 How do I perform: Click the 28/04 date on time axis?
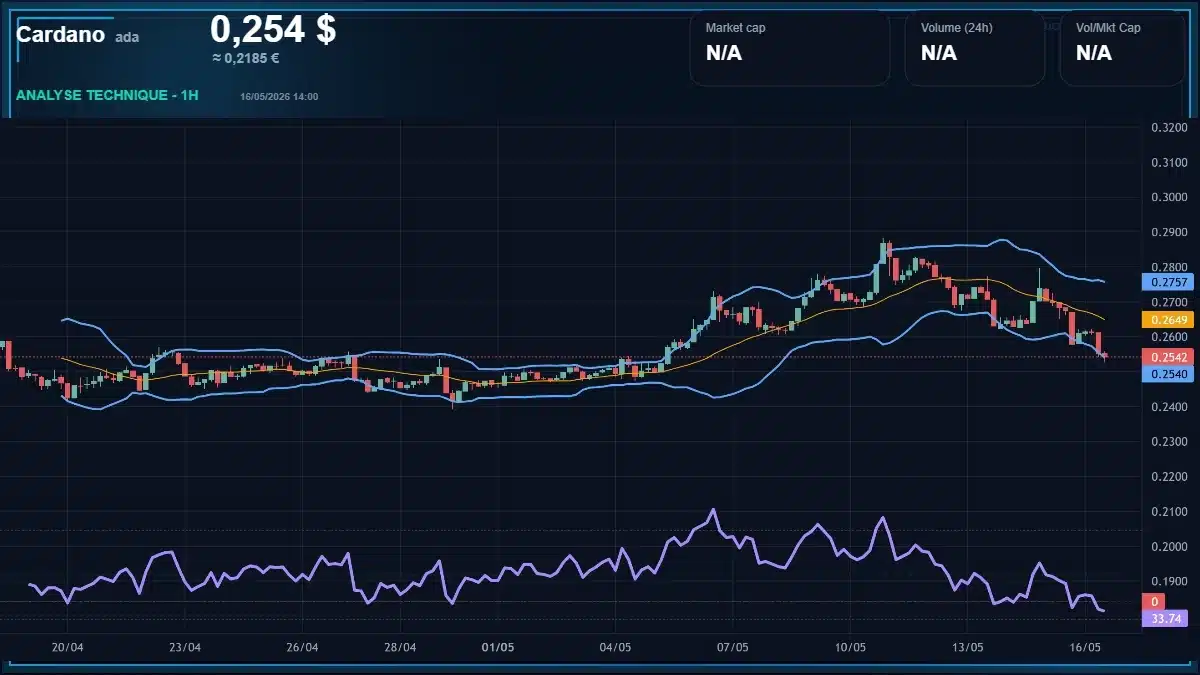pyautogui.click(x=400, y=648)
